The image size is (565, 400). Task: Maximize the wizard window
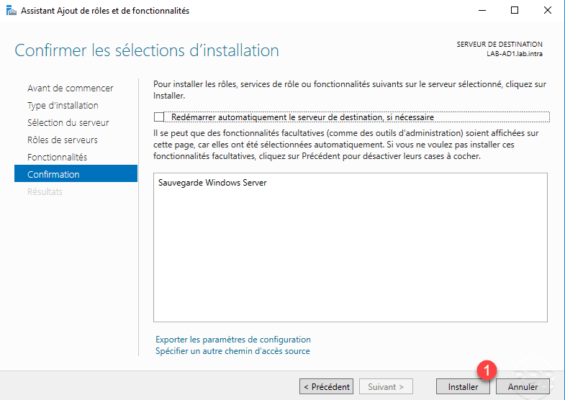click(515, 10)
